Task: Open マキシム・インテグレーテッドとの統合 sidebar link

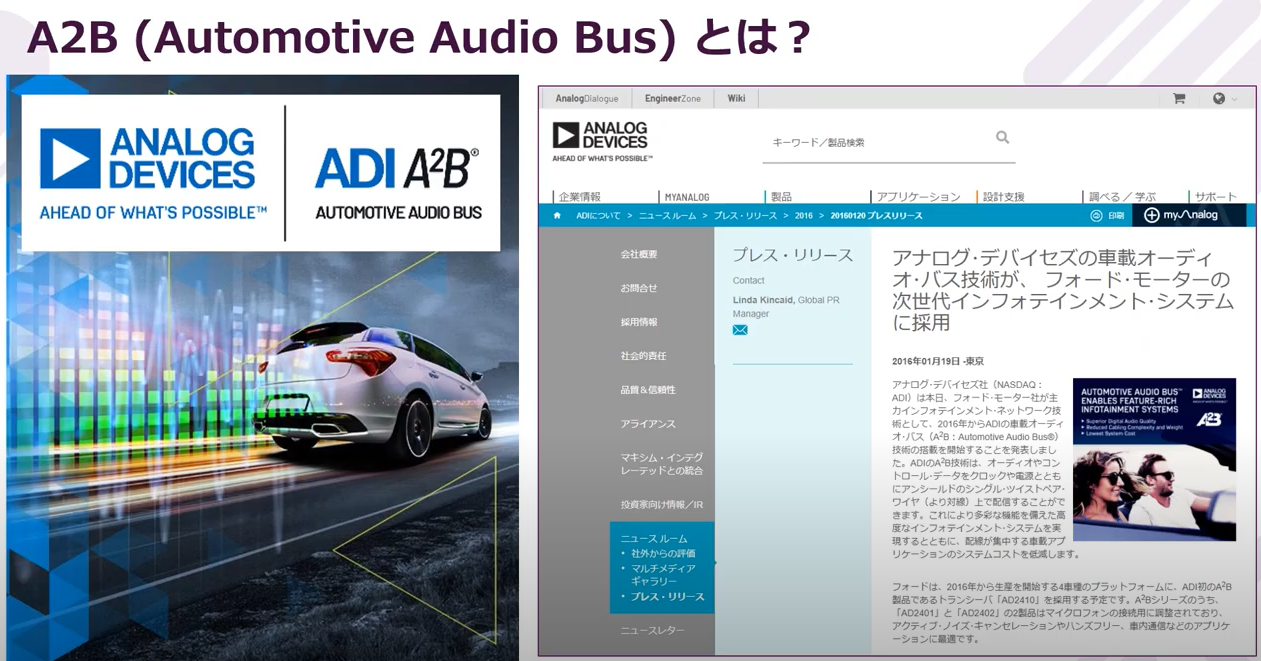Action: click(662, 464)
